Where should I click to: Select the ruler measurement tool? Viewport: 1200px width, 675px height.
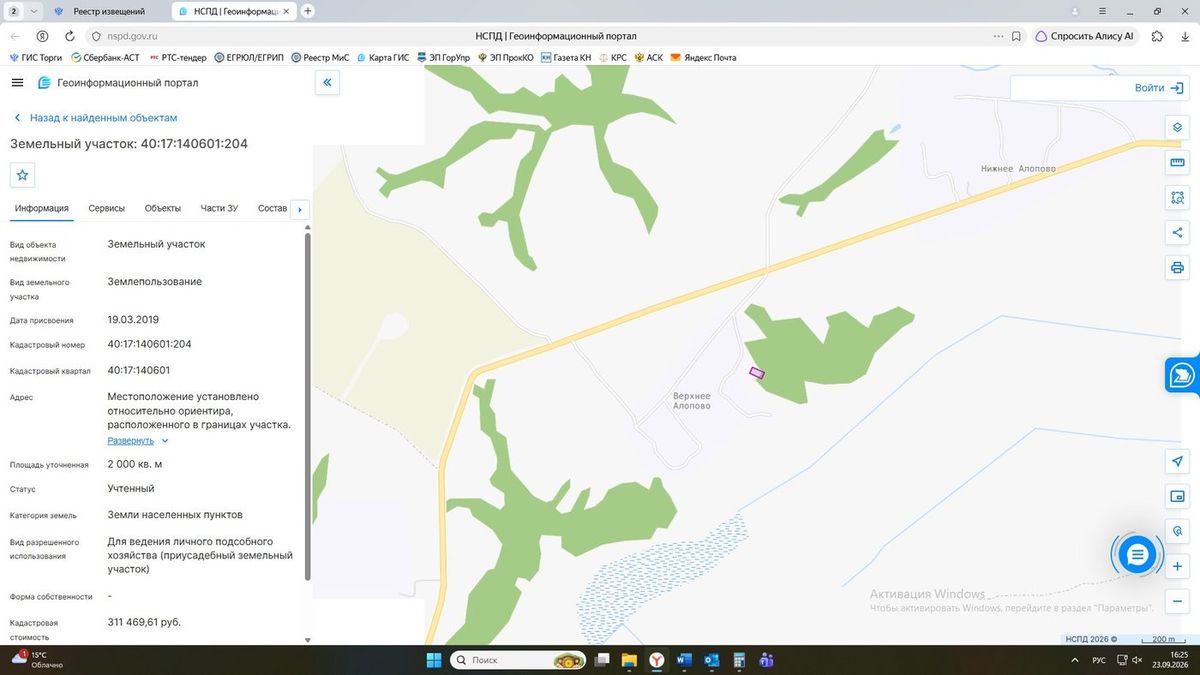(x=1177, y=163)
